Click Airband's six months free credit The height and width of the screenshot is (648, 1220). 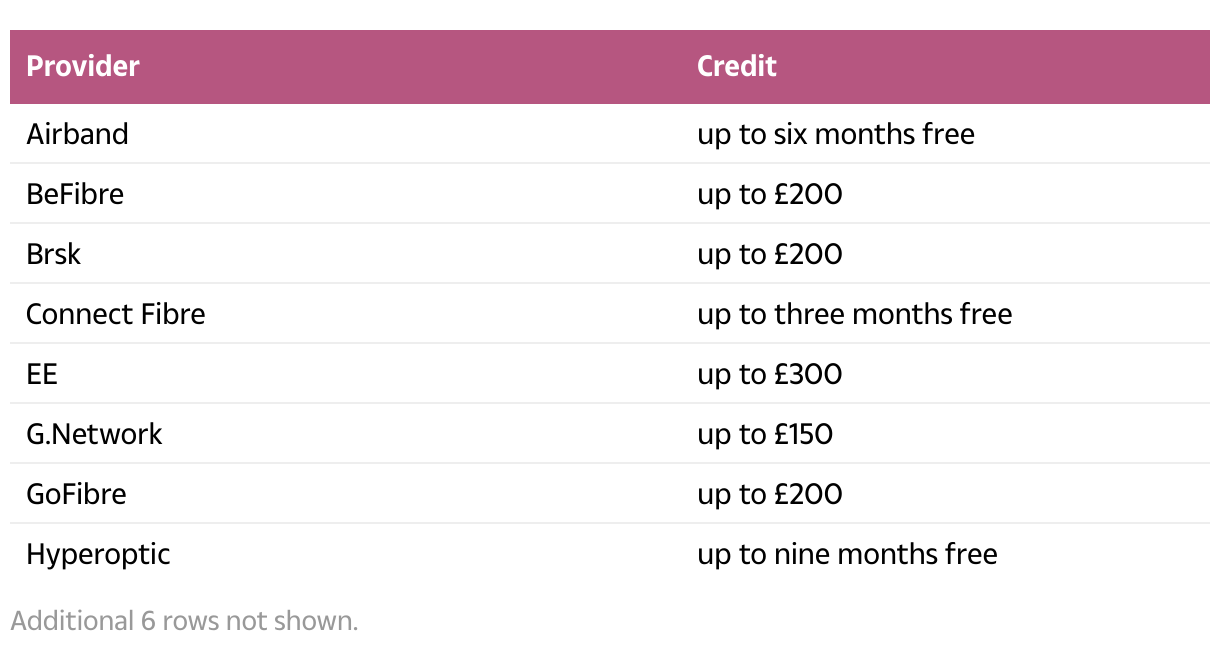(x=836, y=134)
